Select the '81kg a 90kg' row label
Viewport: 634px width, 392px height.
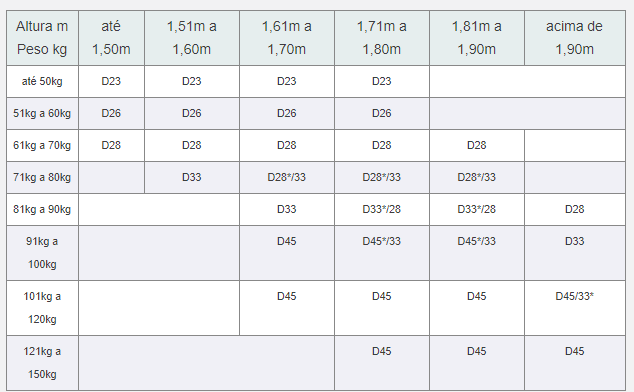(42, 210)
